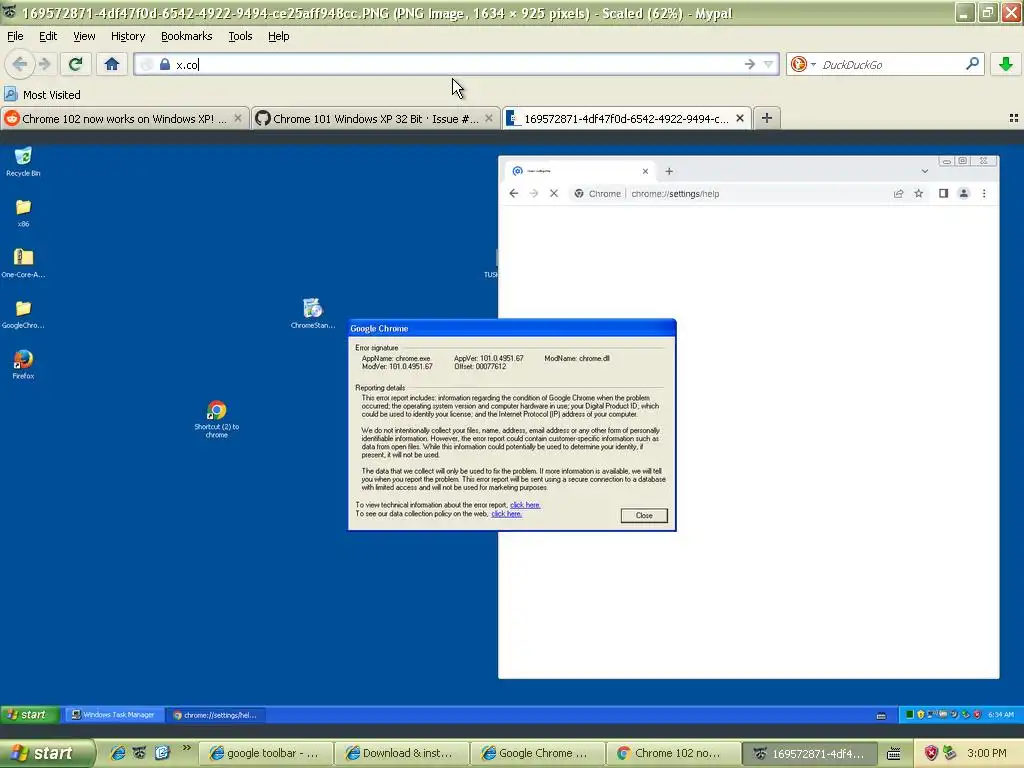The image size is (1024, 768).
Task: Click 'click here' data collection policy link
Action: point(506,514)
